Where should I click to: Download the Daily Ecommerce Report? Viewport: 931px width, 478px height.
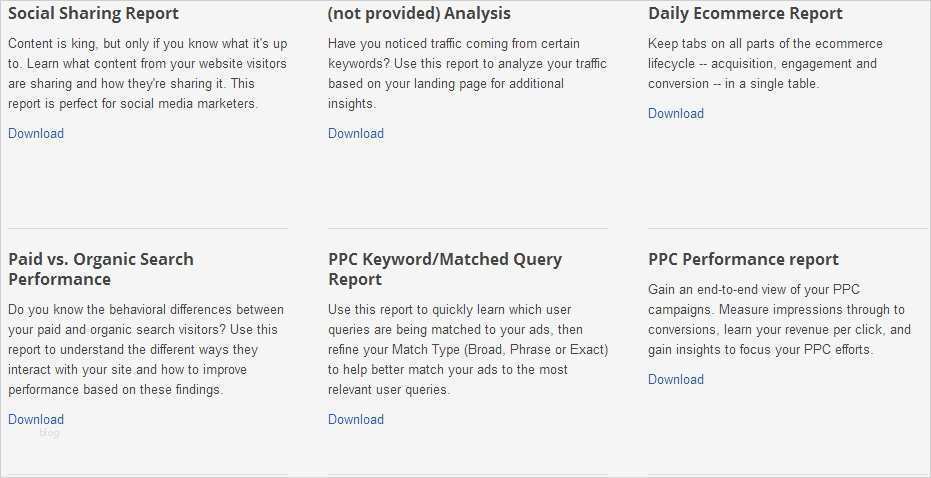point(676,113)
